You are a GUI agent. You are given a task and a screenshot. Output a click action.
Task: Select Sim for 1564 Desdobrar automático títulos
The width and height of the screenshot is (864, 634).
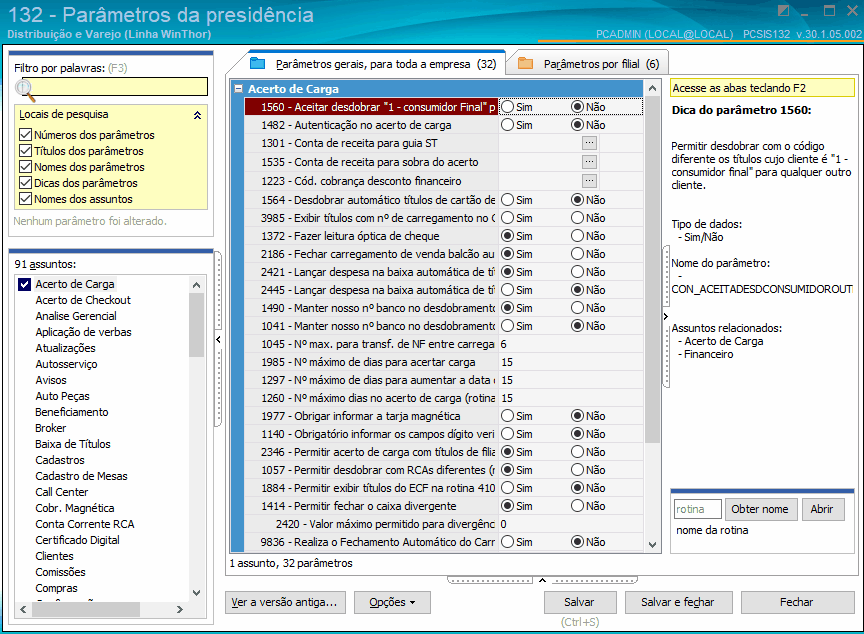tap(507, 200)
